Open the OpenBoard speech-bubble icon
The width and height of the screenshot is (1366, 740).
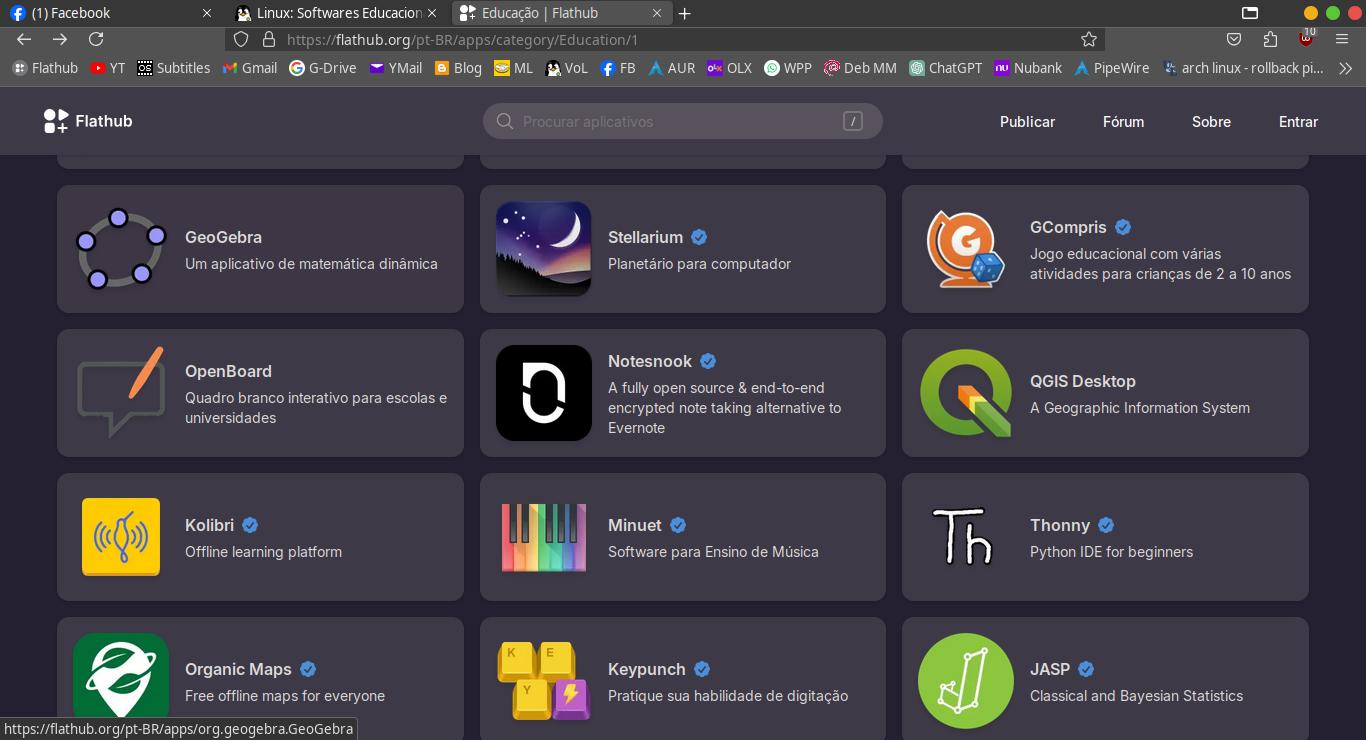coord(121,392)
